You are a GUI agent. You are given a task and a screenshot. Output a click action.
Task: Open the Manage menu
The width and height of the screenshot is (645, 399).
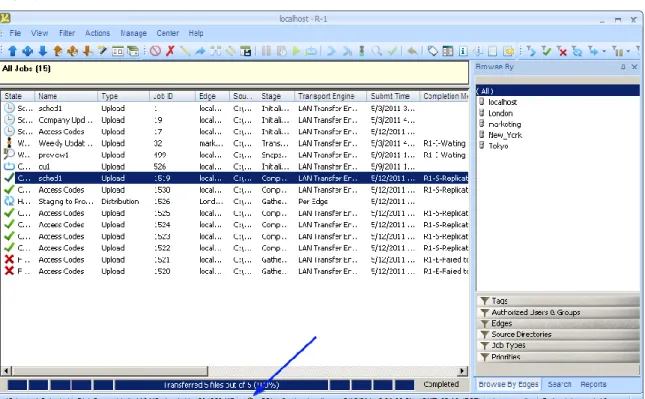133,33
